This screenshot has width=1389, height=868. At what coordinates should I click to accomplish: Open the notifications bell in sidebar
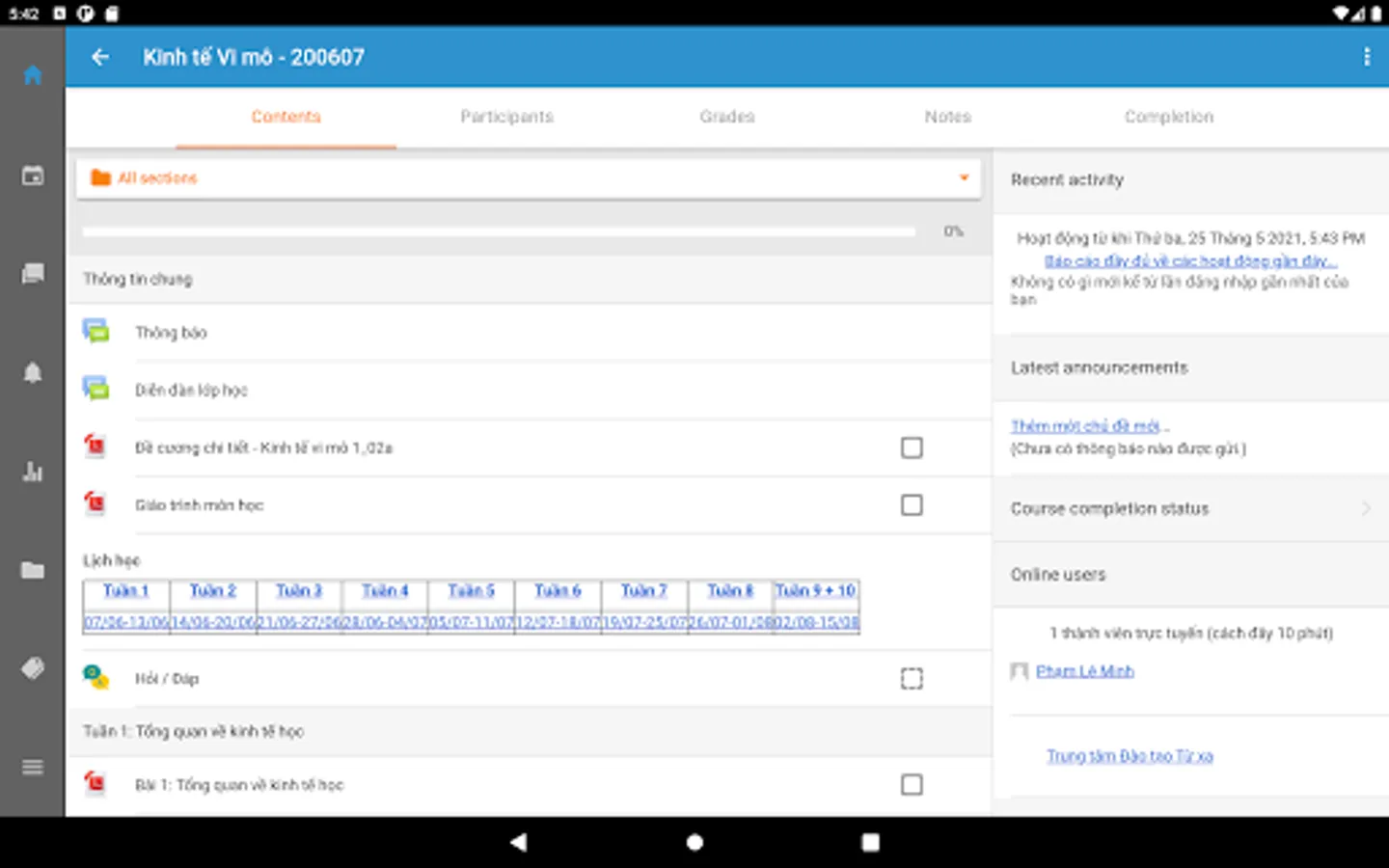click(x=33, y=372)
